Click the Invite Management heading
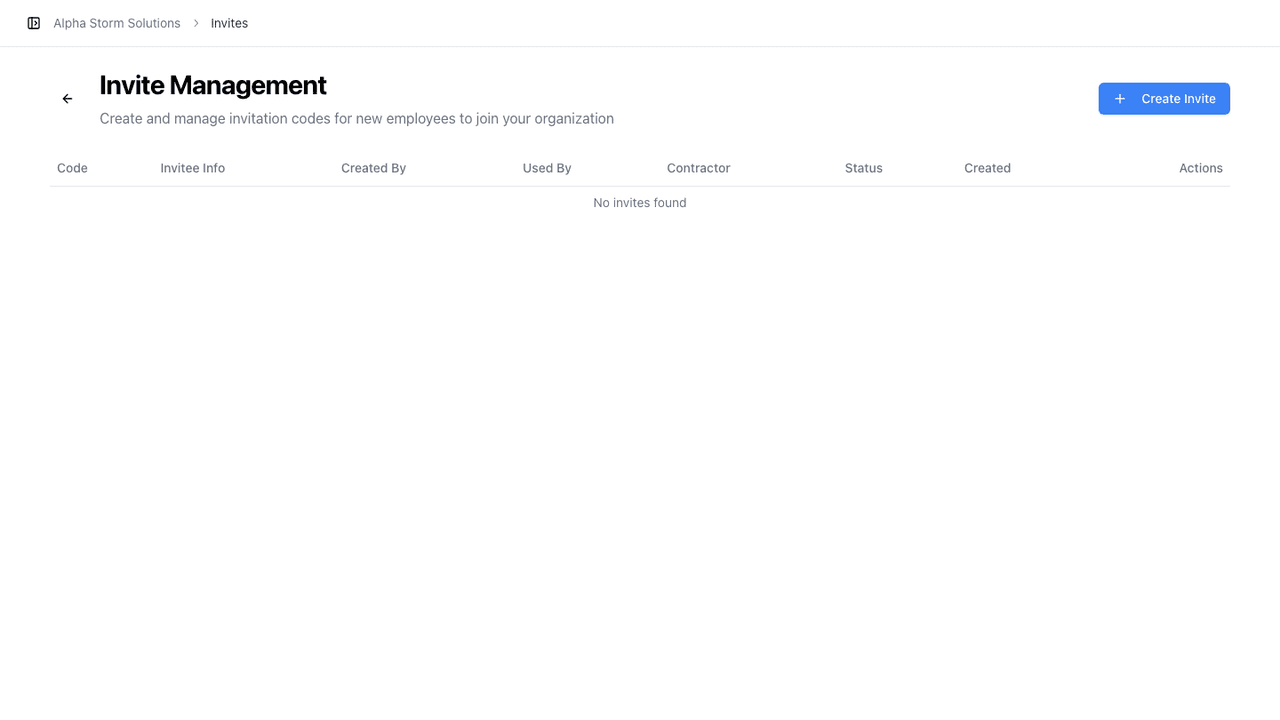Screen dimensions: 1280x720 tap(213, 85)
